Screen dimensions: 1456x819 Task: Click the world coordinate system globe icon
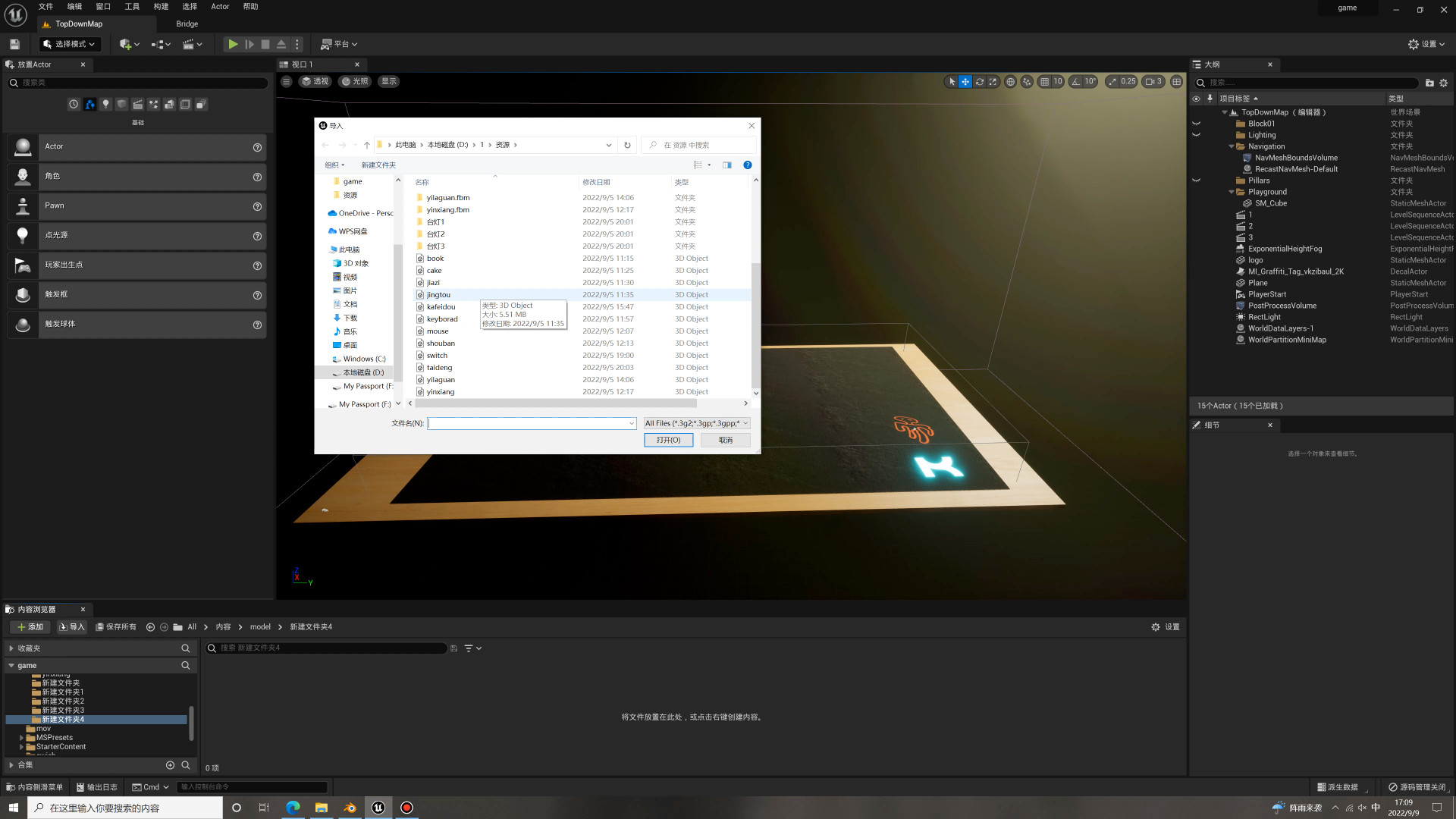pos(1010,82)
